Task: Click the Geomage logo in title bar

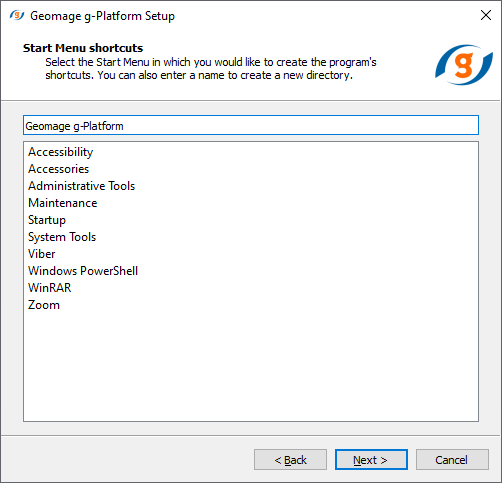Action: point(17,15)
